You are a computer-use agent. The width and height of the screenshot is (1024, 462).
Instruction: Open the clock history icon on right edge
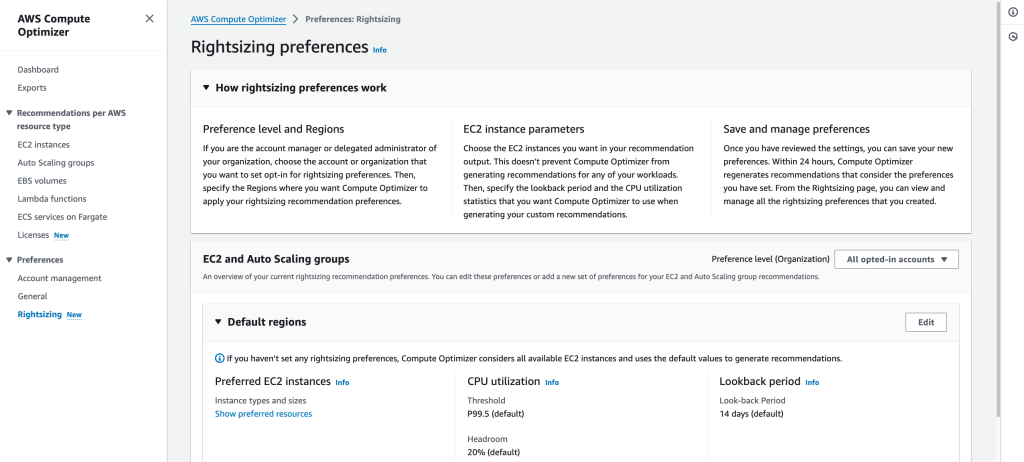(x=1013, y=37)
